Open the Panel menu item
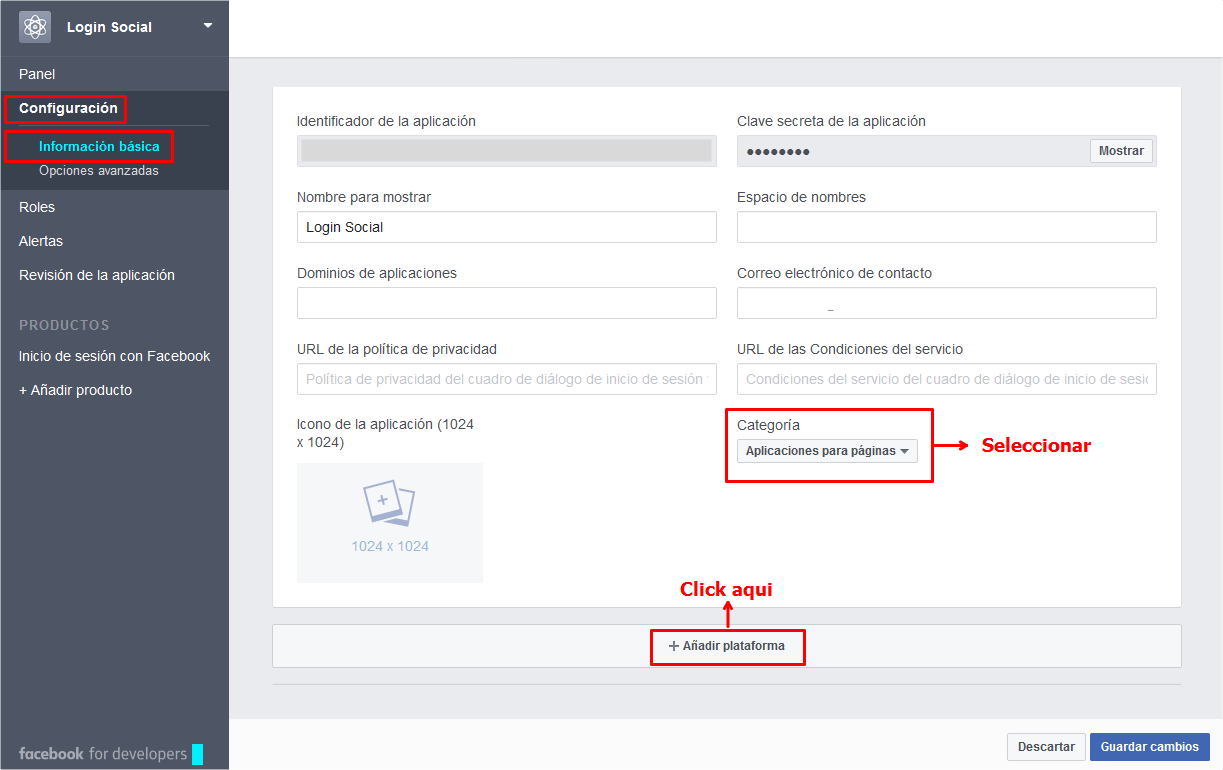The height and width of the screenshot is (770, 1223). [37, 74]
